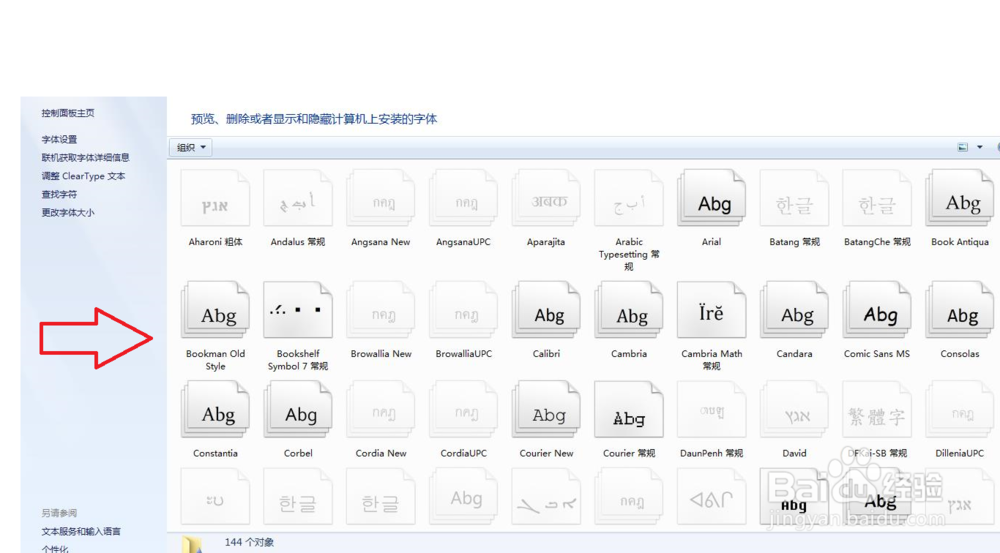Image resolution: width=1000 pixels, height=553 pixels.
Task: Click 联机获取字体详细信息 link
Action: point(85,158)
